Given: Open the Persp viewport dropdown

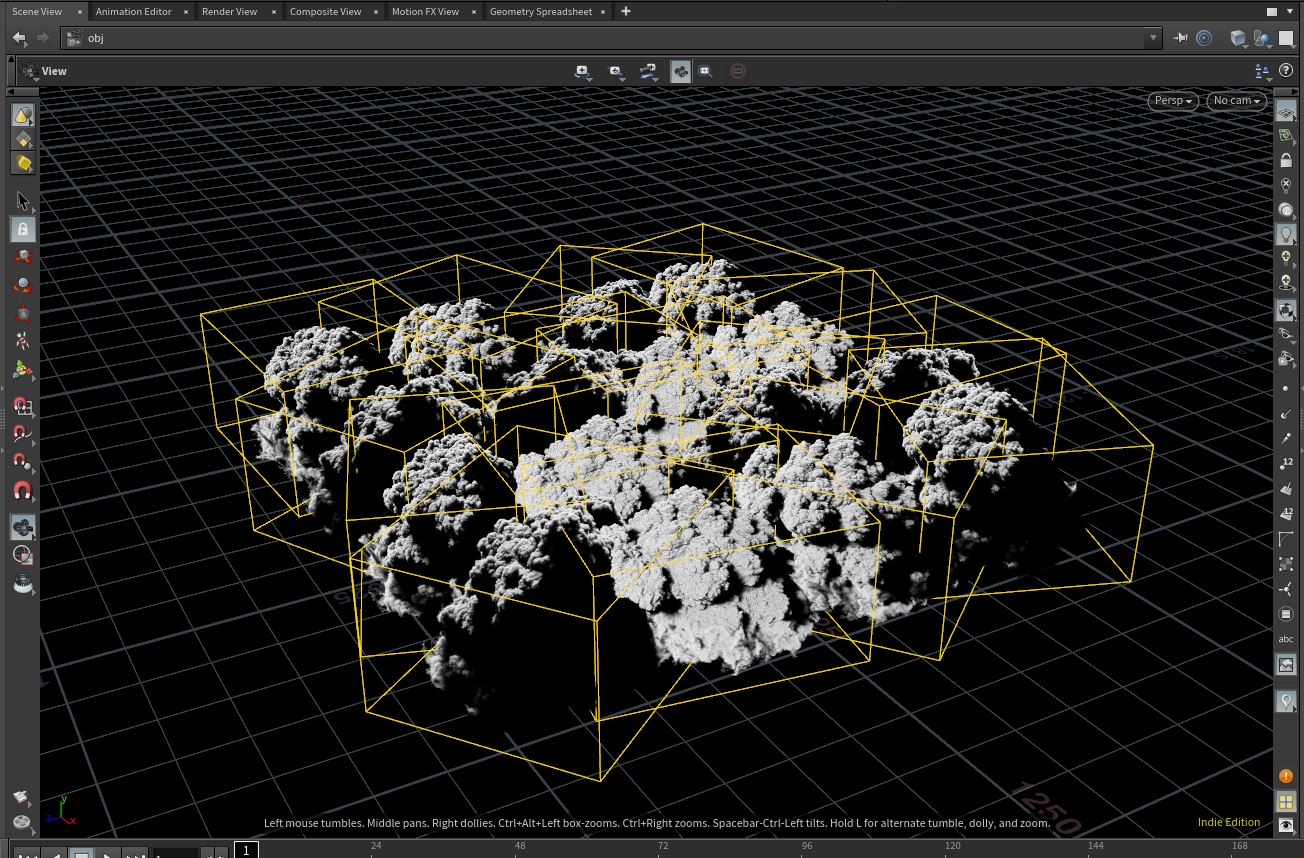Looking at the screenshot, I should (x=1172, y=101).
